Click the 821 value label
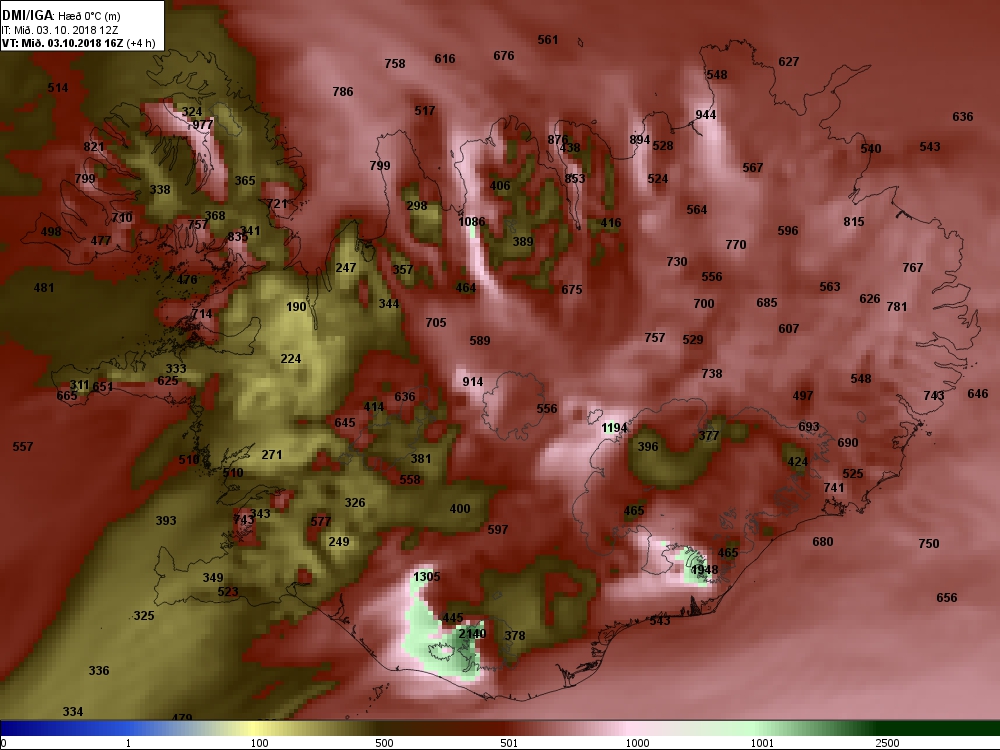Screen dimensions: 1000x750 (94, 147)
